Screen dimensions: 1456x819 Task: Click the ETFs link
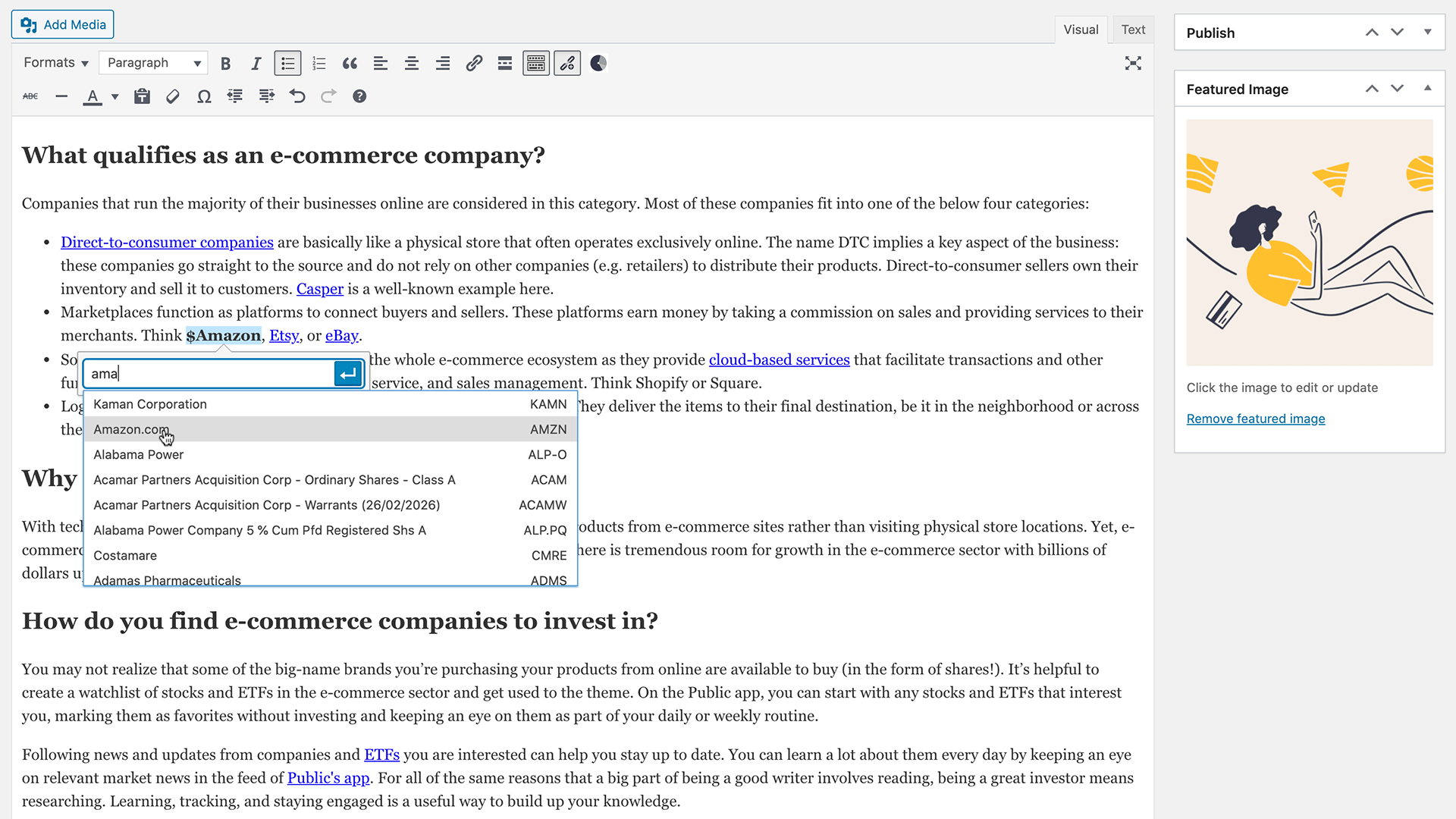coord(381,755)
